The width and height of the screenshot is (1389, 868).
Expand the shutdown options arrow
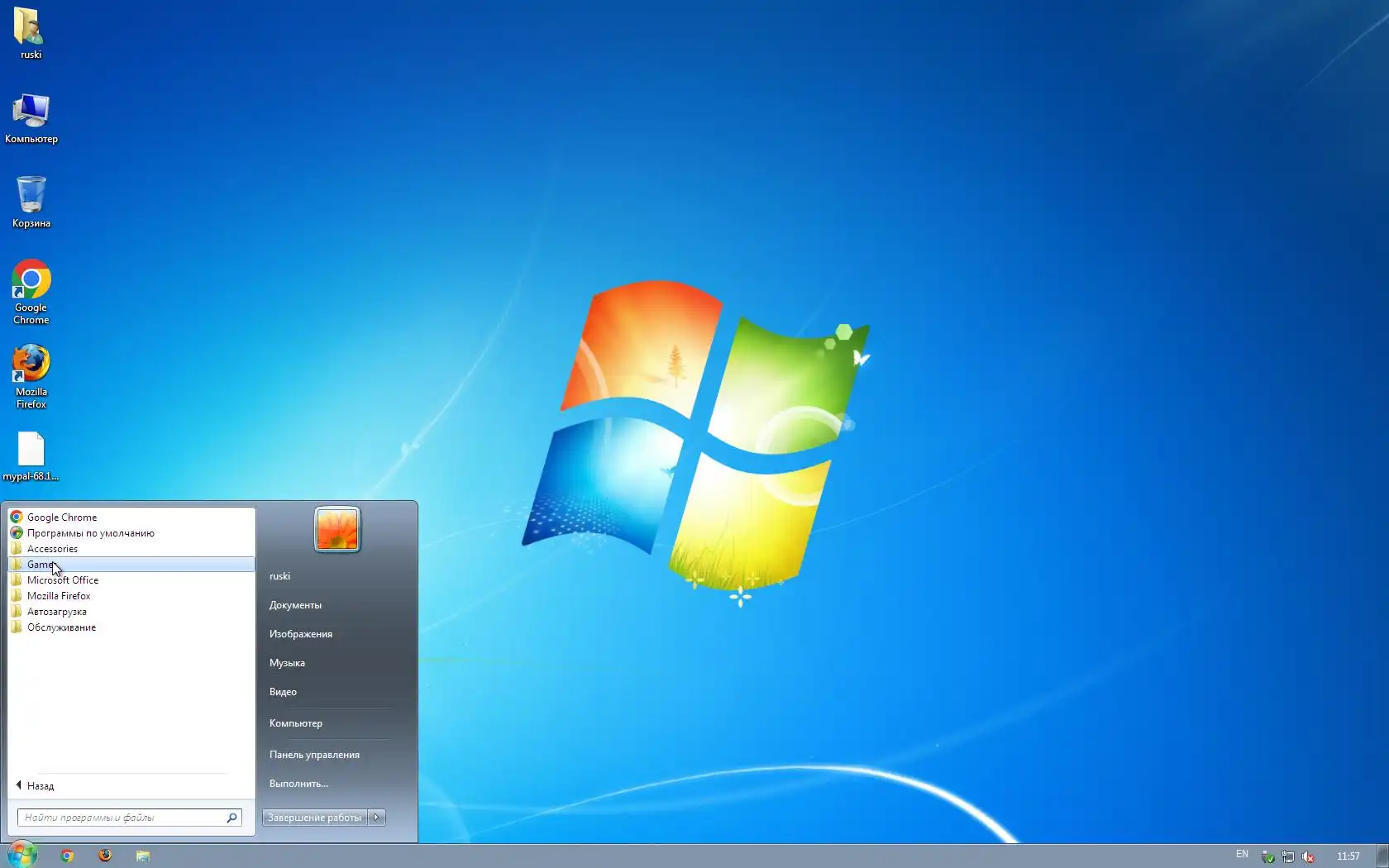click(x=377, y=818)
